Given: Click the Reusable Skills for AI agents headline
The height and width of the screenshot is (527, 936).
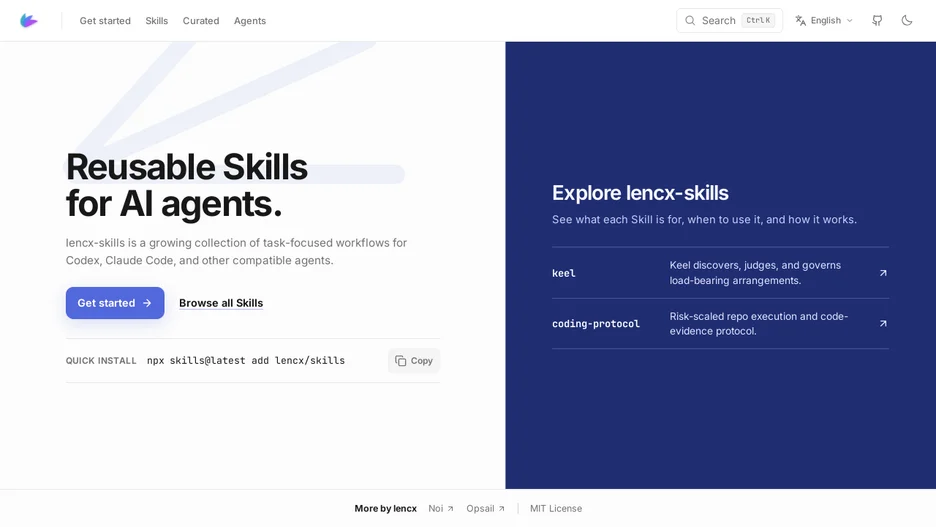Looking at the screenshot, I should pos(187,185).
